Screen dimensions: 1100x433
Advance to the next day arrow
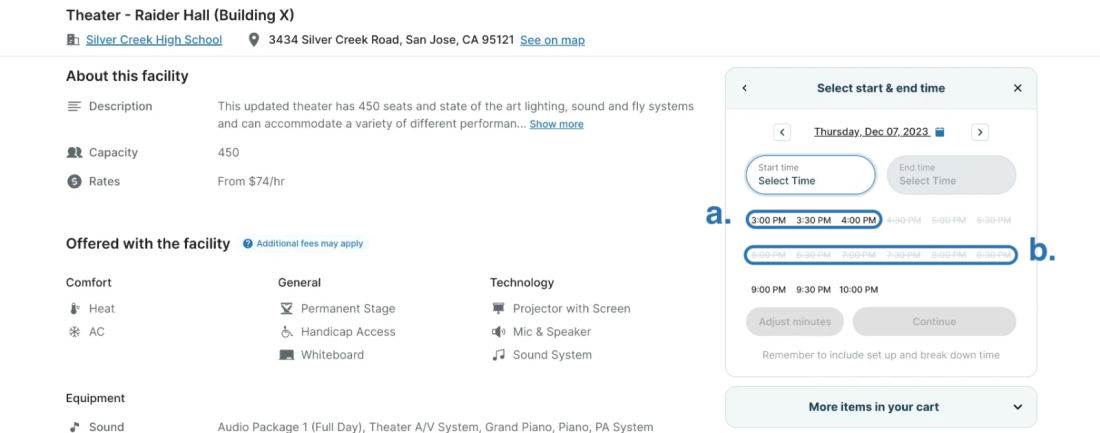pos(980,132)
